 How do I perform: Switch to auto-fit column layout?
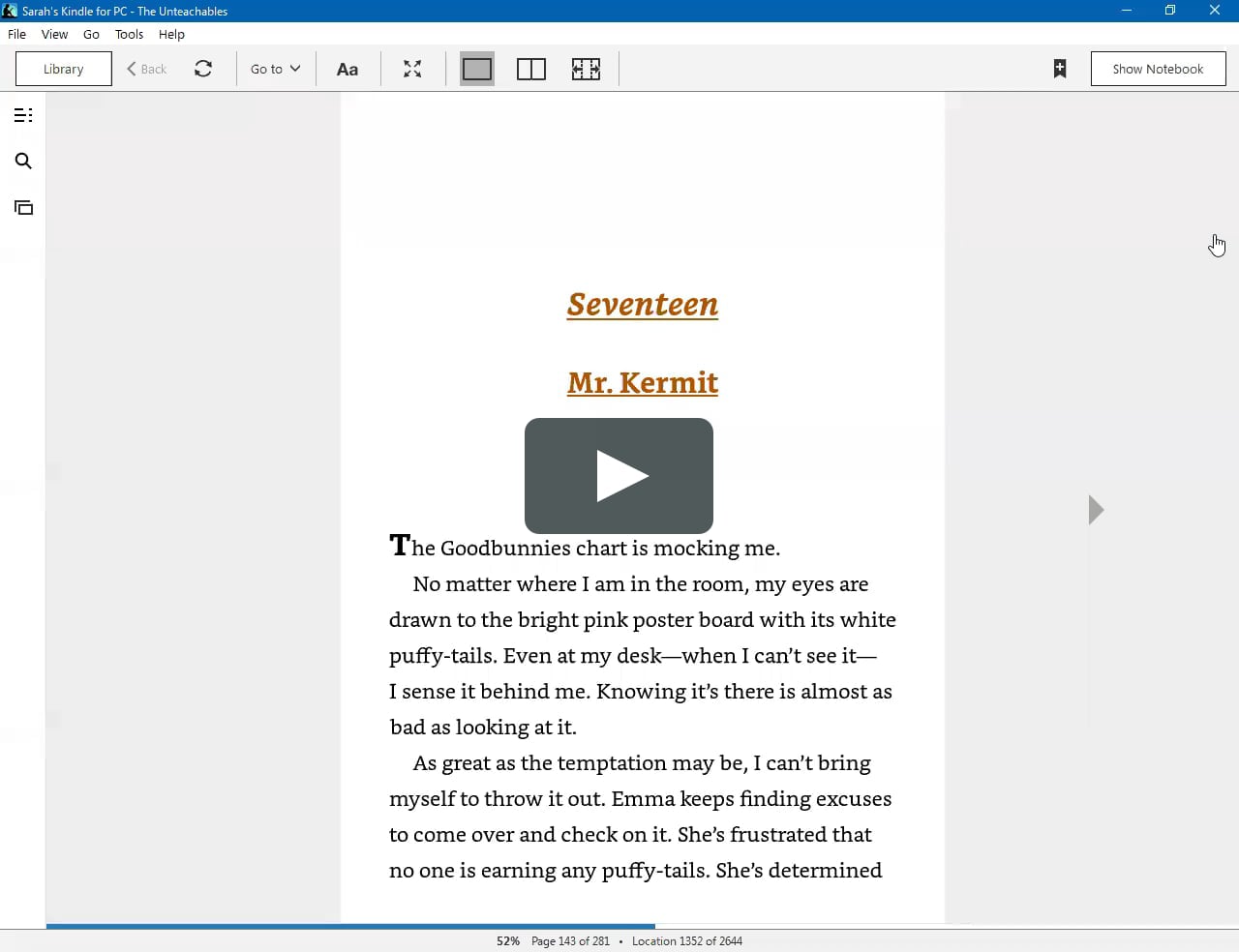tap(586, 69)
